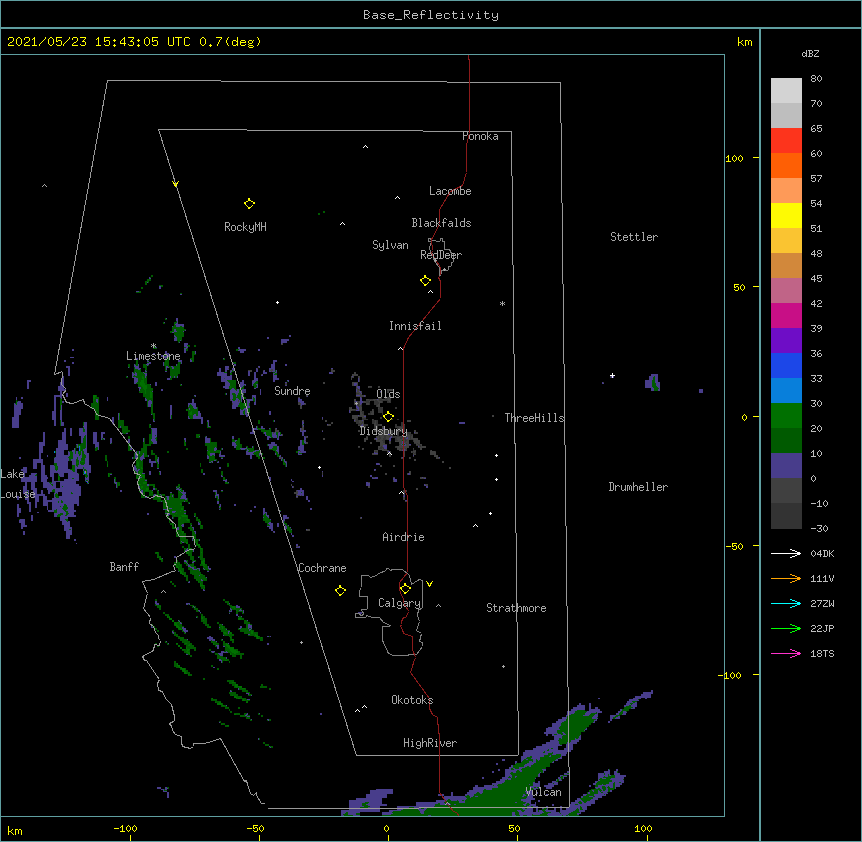Click the blue 36 dBZ color swatch
This screenshot has height=842, width=862.
click(x=786, y=365)
